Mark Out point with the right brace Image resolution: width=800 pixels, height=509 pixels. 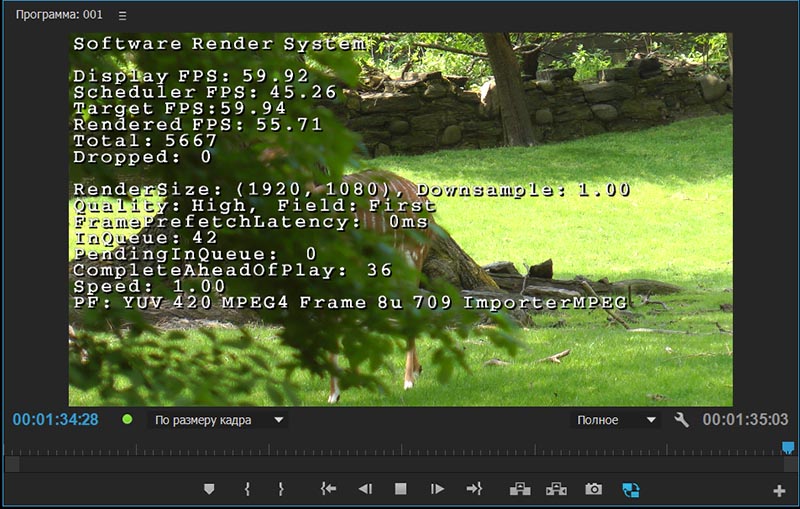pos(281,489)
